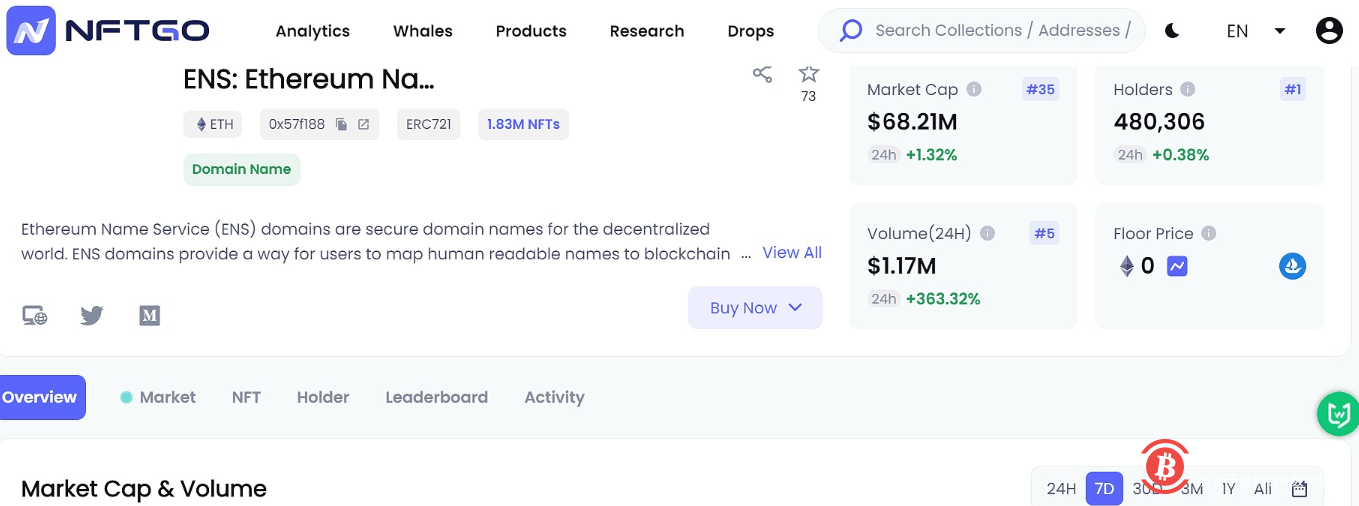This screenshot has width=1359, height=506.
Task: Click the share icon beside collection title
Action: (x=762, y=74)
